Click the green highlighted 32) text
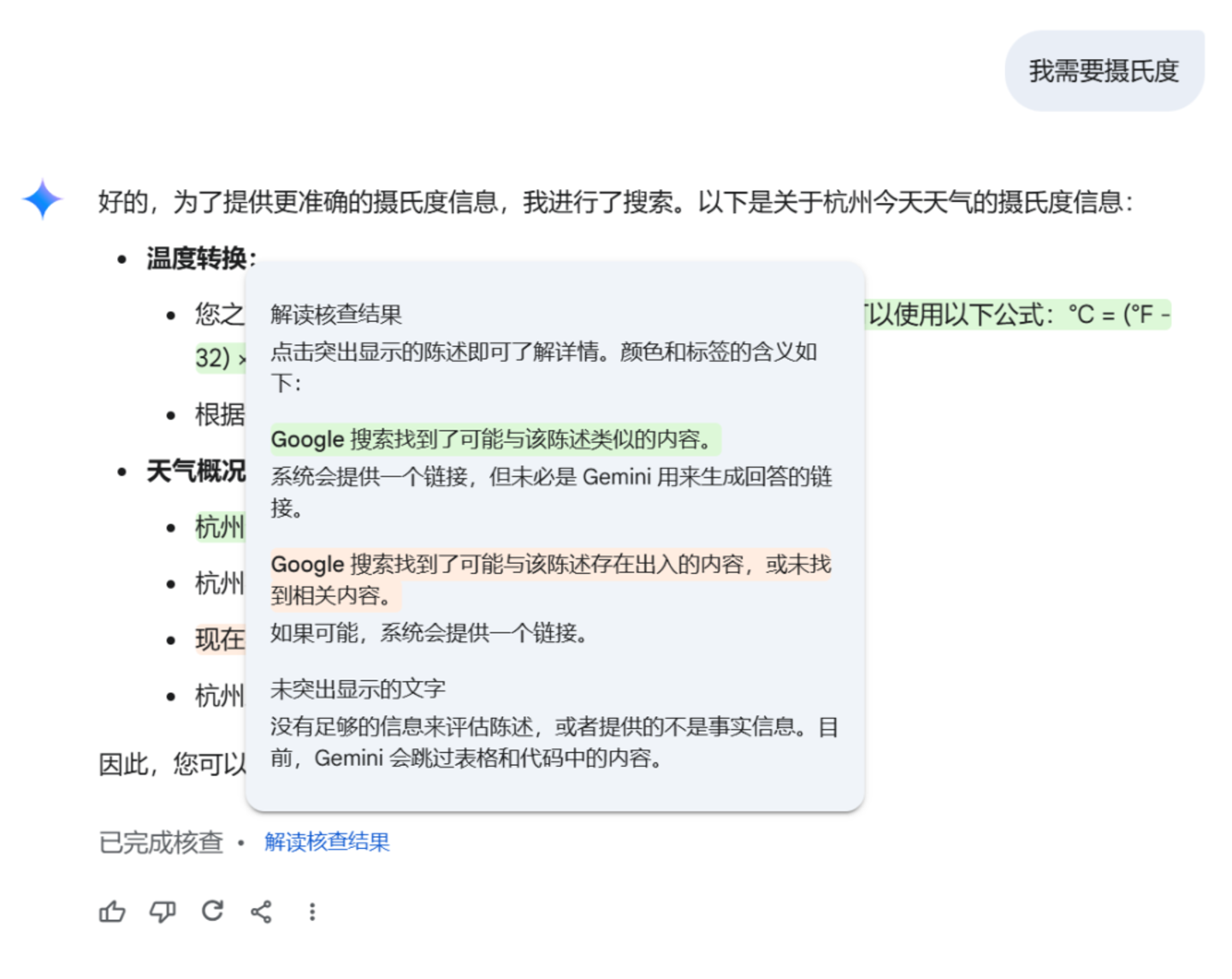Screen dimensions: 1232x979 tap(214, 358)
